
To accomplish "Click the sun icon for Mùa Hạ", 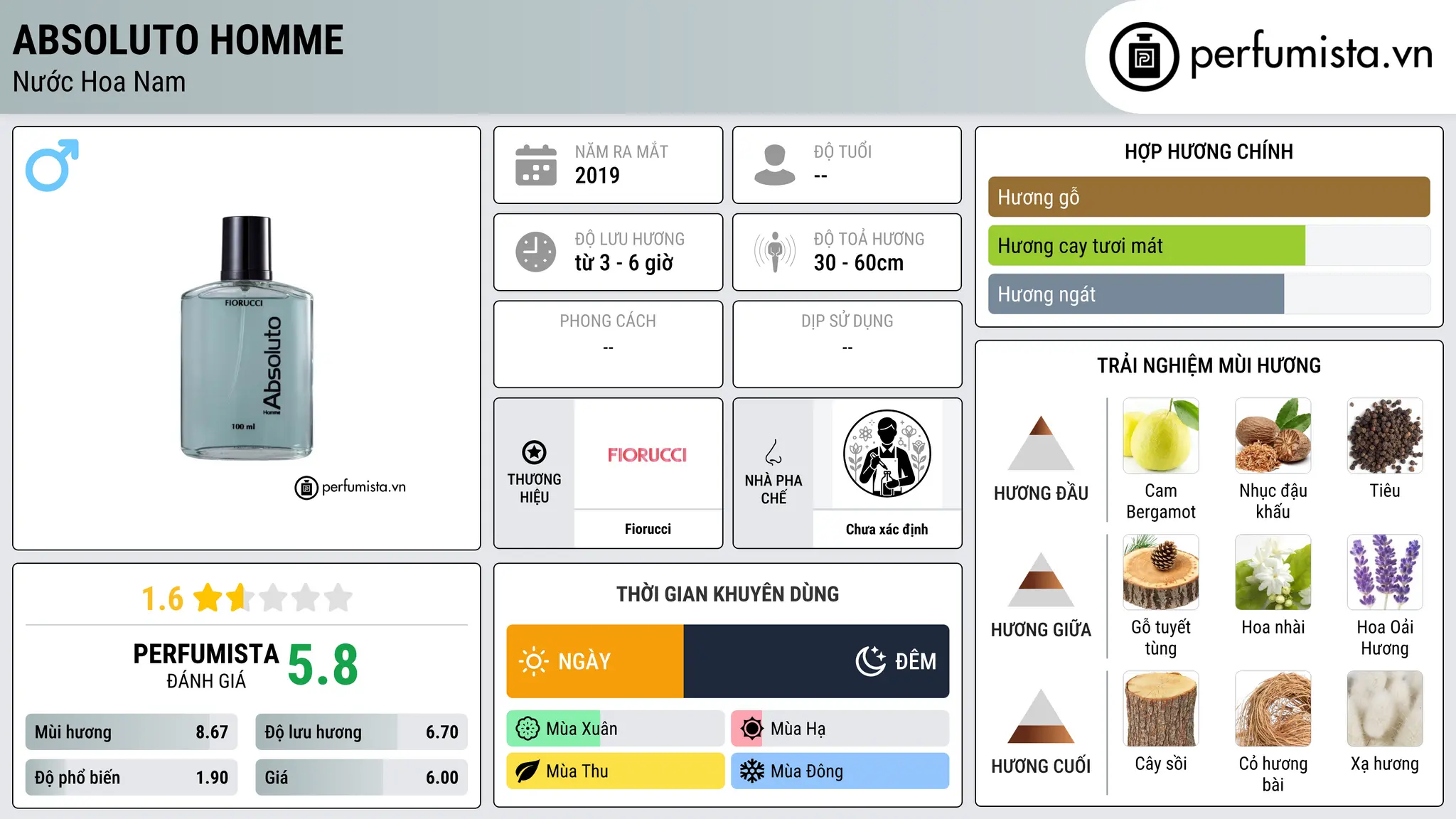I will pos(751,729).
